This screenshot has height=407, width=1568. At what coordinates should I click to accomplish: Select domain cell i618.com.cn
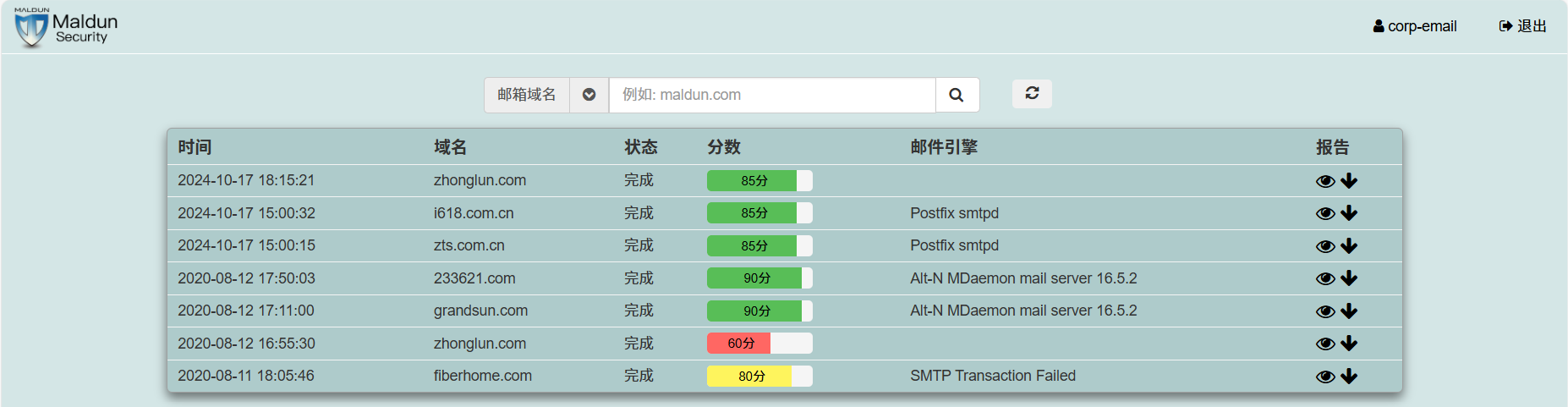(474, 213)
